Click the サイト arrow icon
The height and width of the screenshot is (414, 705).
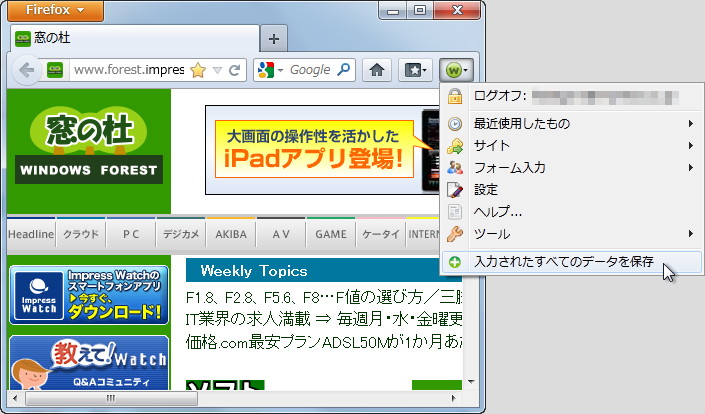coord(455,146)
